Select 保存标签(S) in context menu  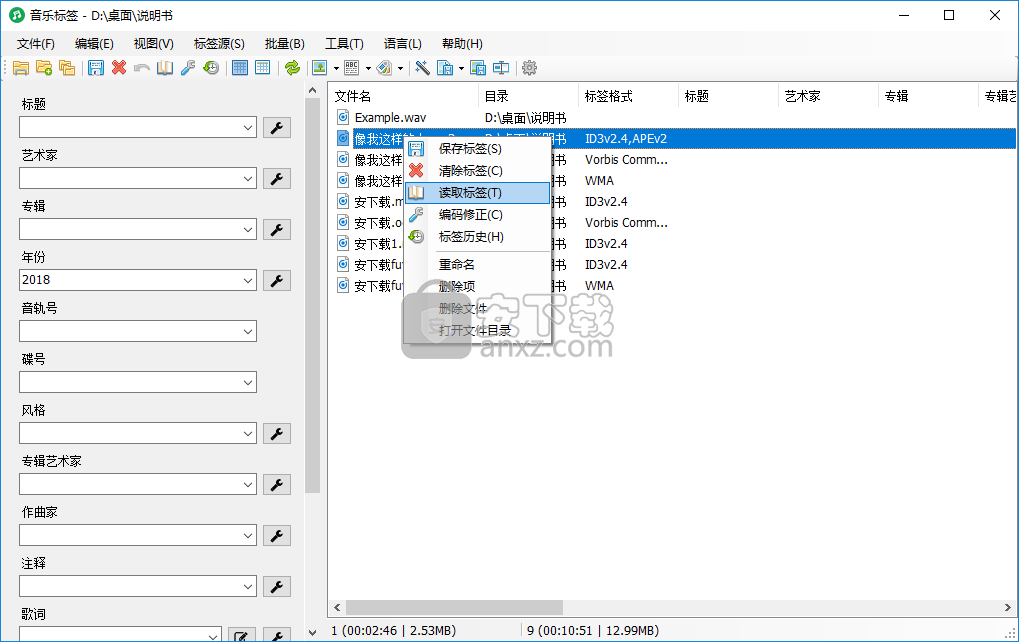pyautogui.click(x=478, y=149)
